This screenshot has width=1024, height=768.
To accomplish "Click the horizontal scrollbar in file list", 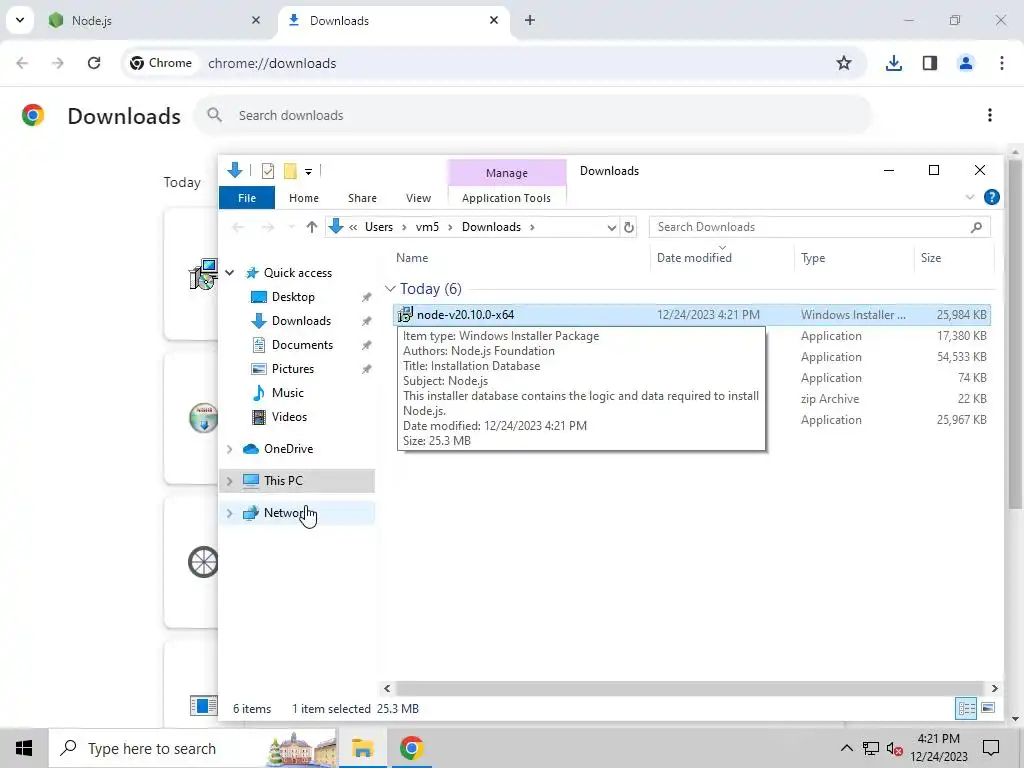I will (x=690, y=688).
